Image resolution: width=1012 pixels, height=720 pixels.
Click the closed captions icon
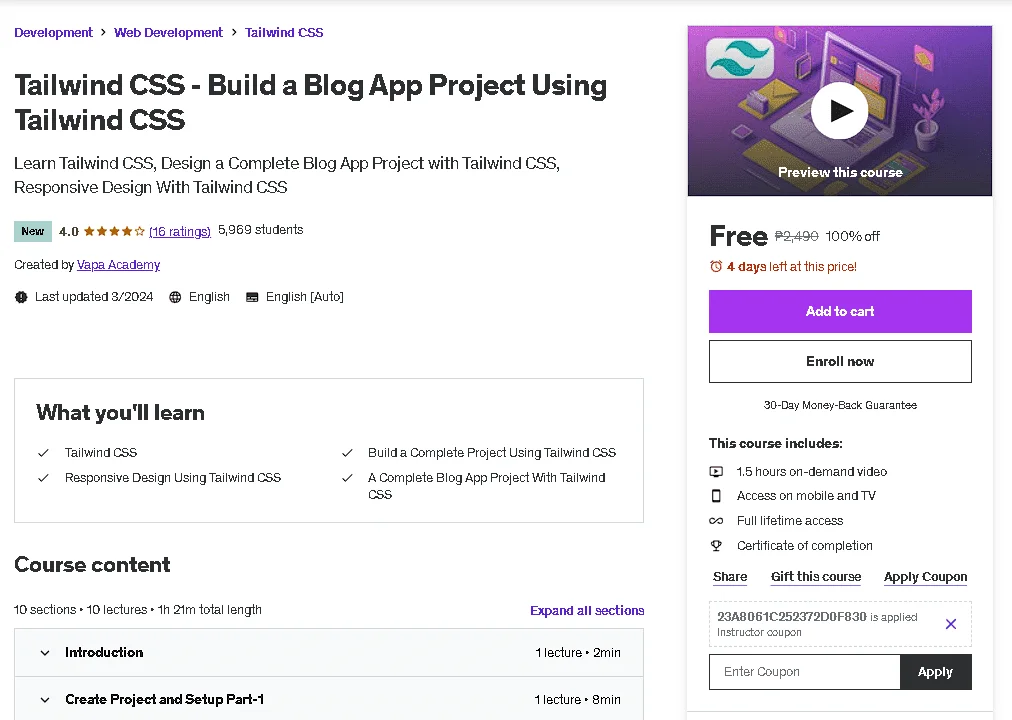pos(252,297)
